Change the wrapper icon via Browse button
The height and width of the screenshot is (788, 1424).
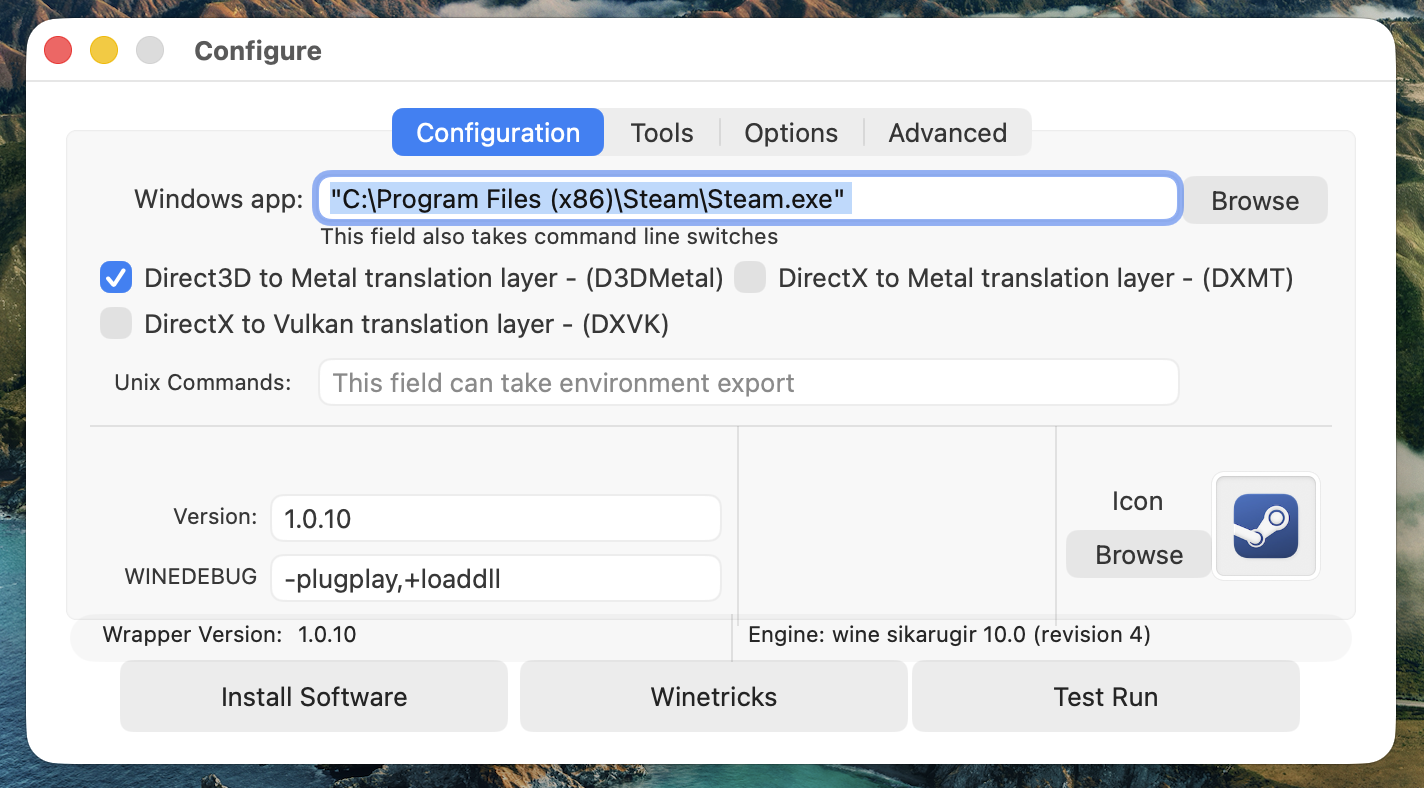1138,553
